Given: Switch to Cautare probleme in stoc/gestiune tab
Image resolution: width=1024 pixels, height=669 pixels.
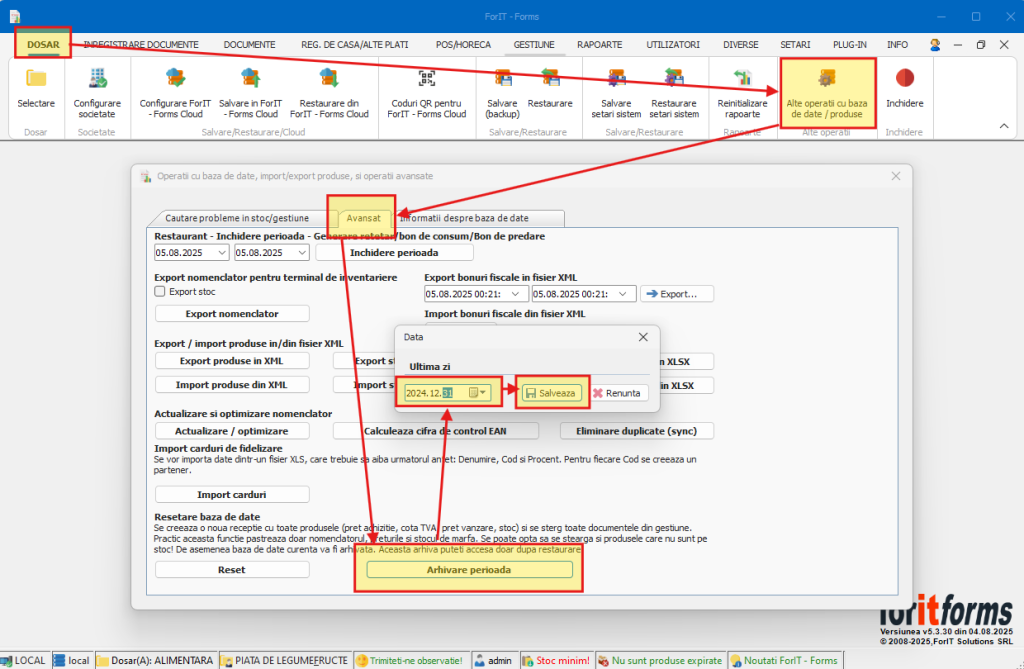Looking at the screenshot, I should (x=237, y=218).
